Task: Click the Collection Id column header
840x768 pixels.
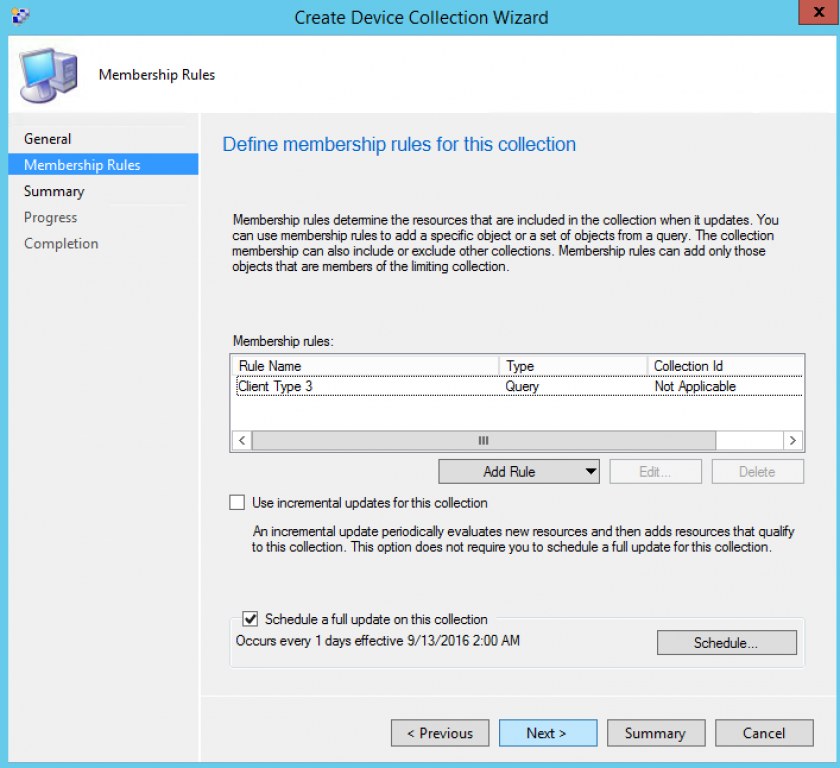Action: point(691,366)
